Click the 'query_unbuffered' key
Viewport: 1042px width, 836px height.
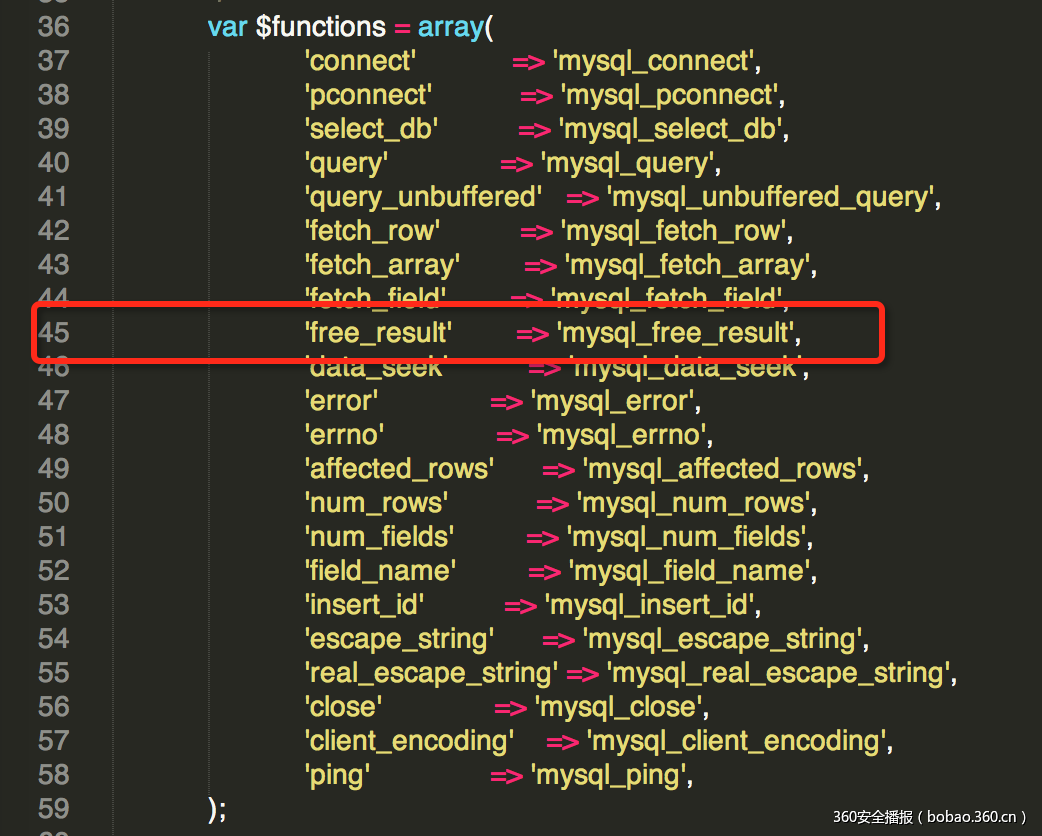423,197
